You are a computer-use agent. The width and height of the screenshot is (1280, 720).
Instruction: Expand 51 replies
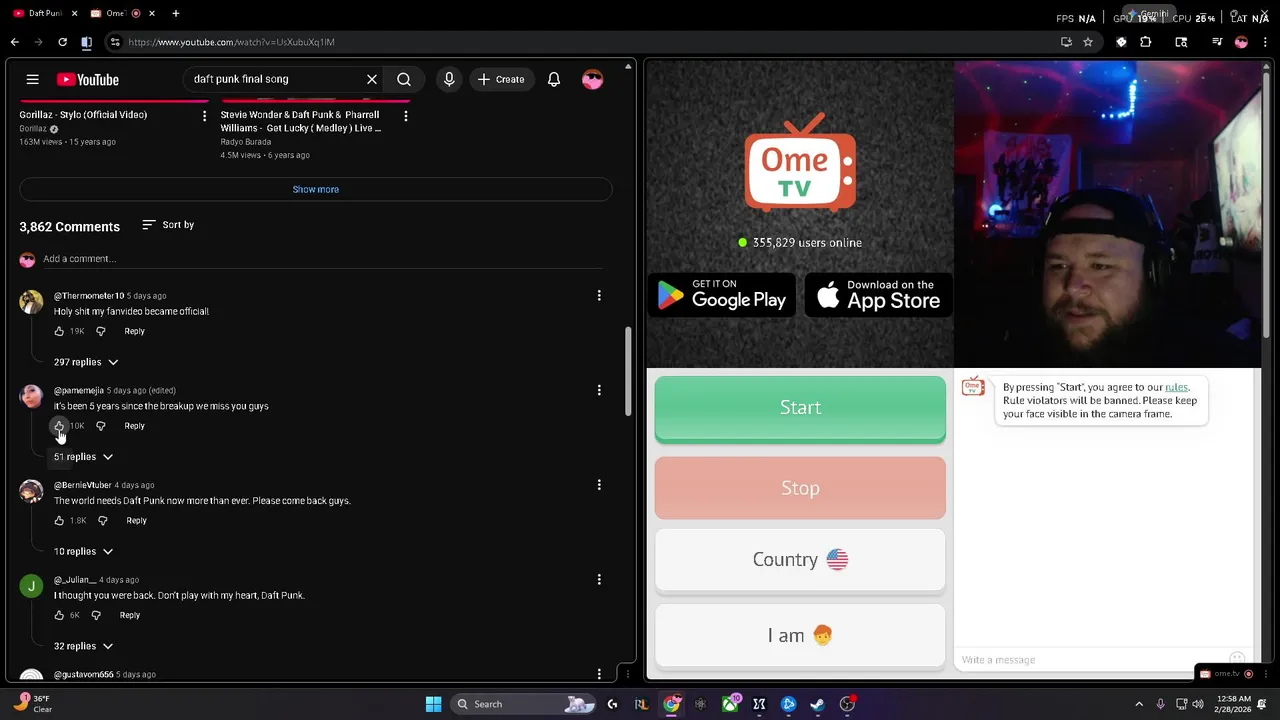pos(83,457)
